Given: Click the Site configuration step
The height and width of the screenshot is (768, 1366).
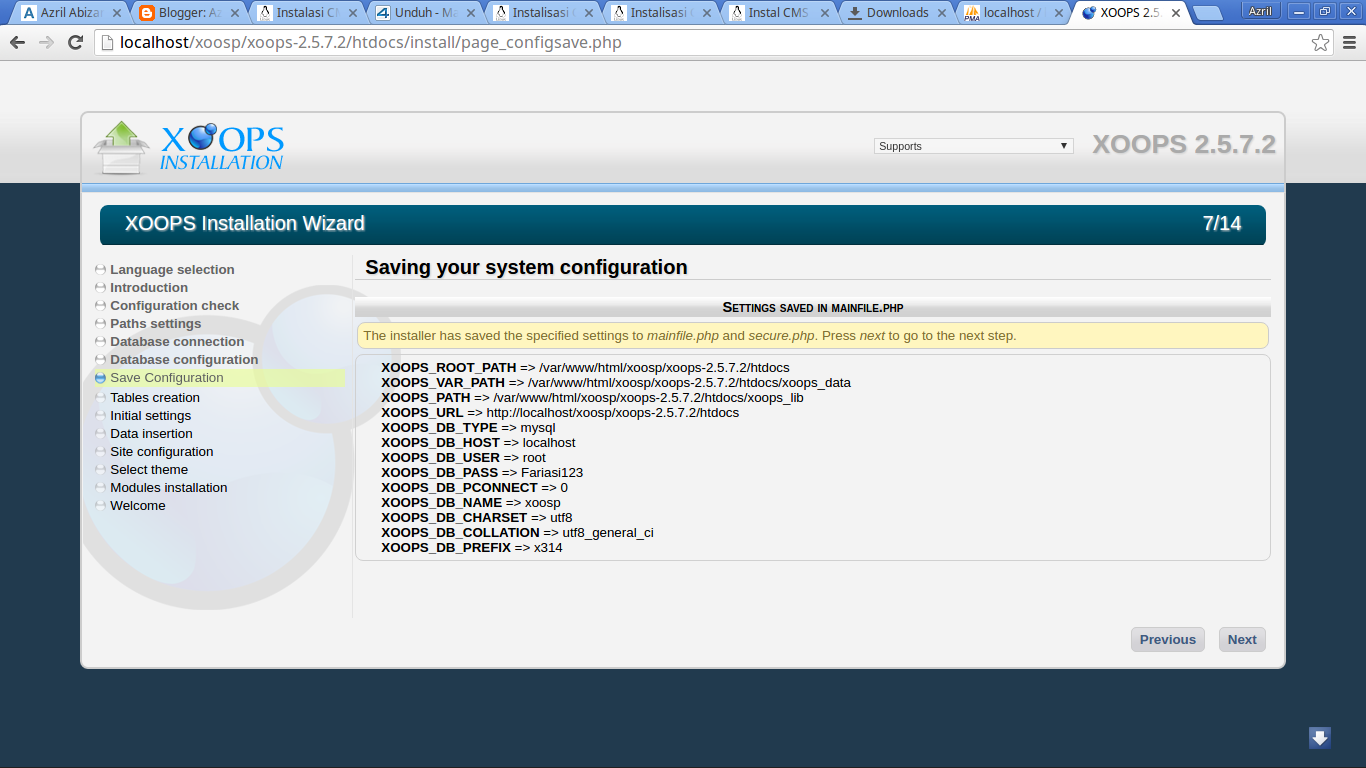Looking at the screenshot, I should (x=162, y=452).
